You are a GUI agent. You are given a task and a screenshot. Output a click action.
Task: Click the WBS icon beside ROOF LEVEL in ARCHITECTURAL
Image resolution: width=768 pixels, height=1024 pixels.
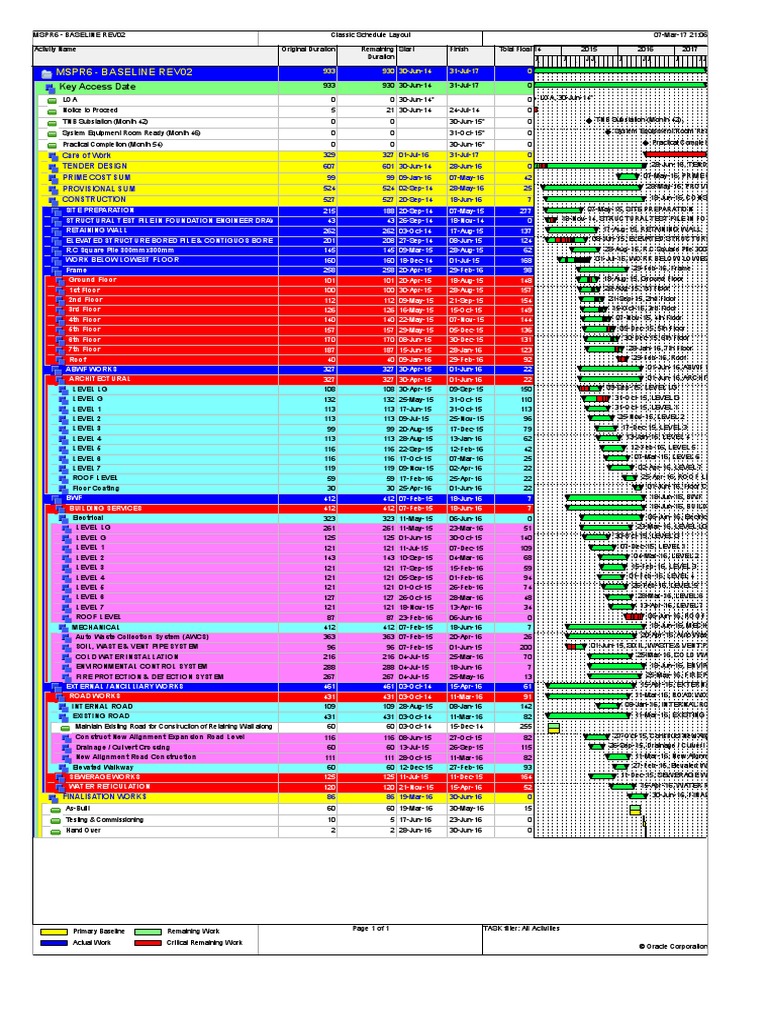point(63,479)
